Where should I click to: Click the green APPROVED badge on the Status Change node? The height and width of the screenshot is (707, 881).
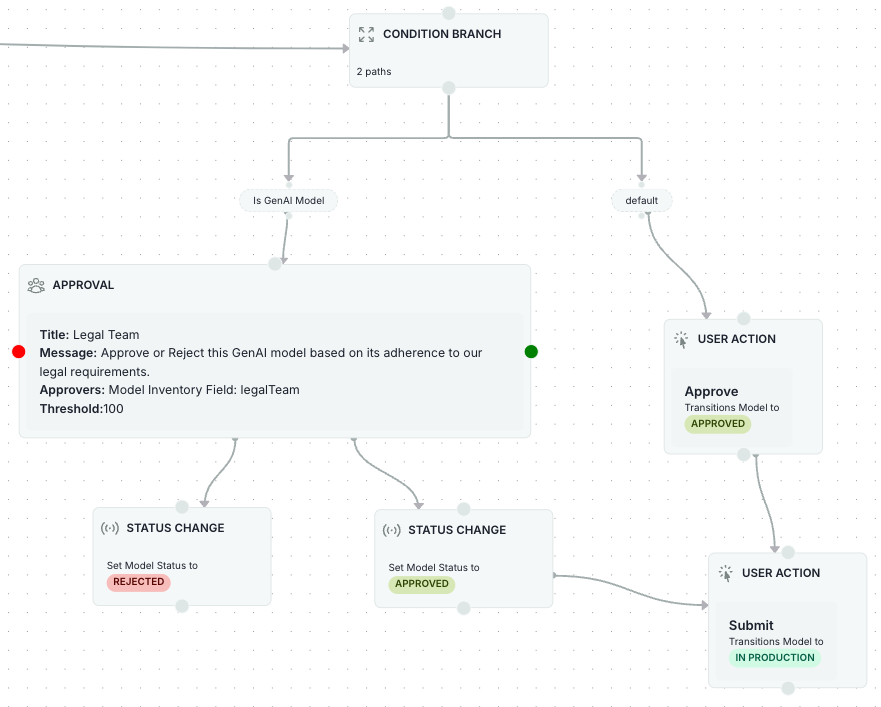tap(421, 584)
